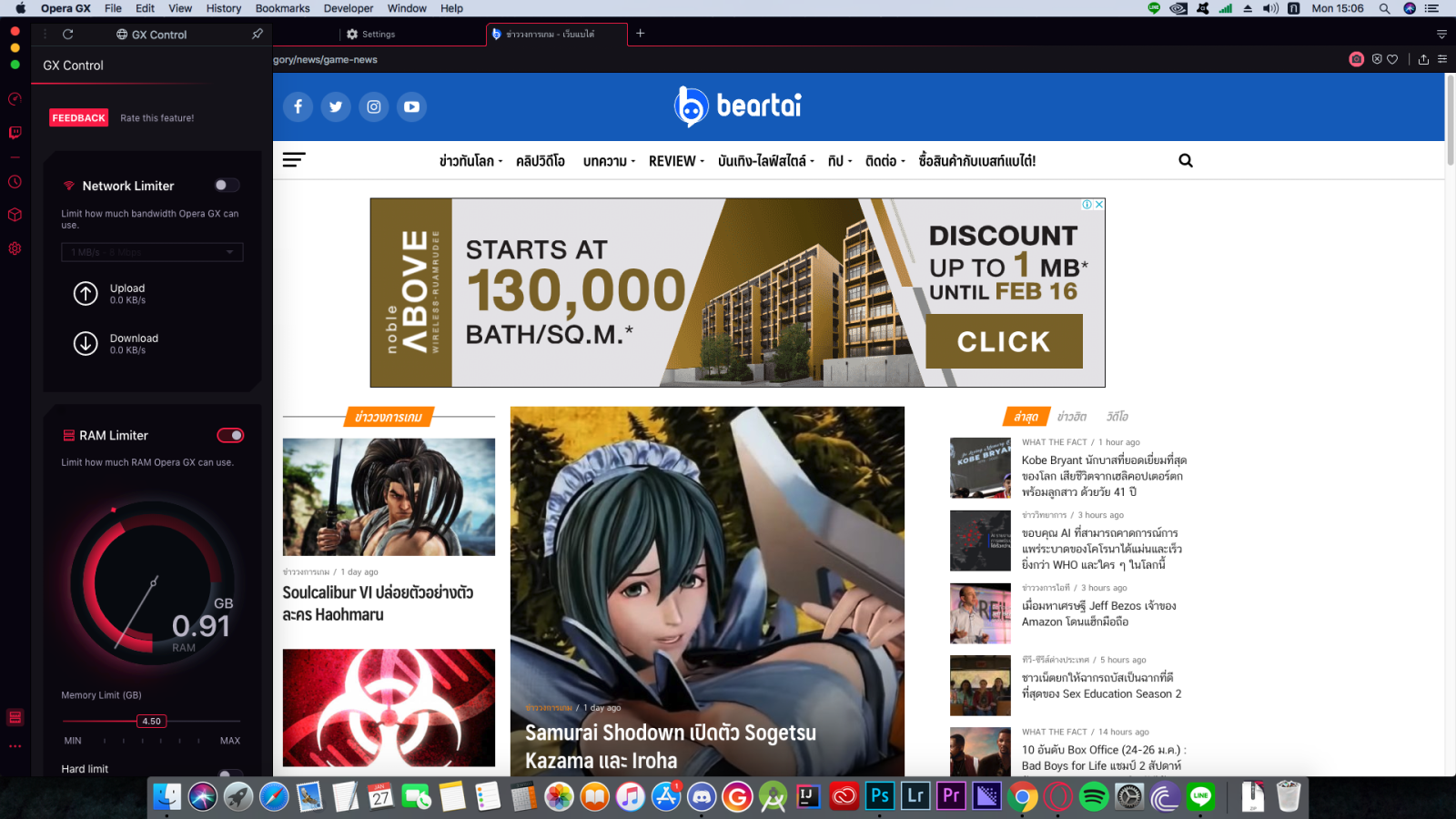Click the sidebar Settings gear icon
Image resolution: width=1456 pixels, height=819 pixels.
coord(15,248)
